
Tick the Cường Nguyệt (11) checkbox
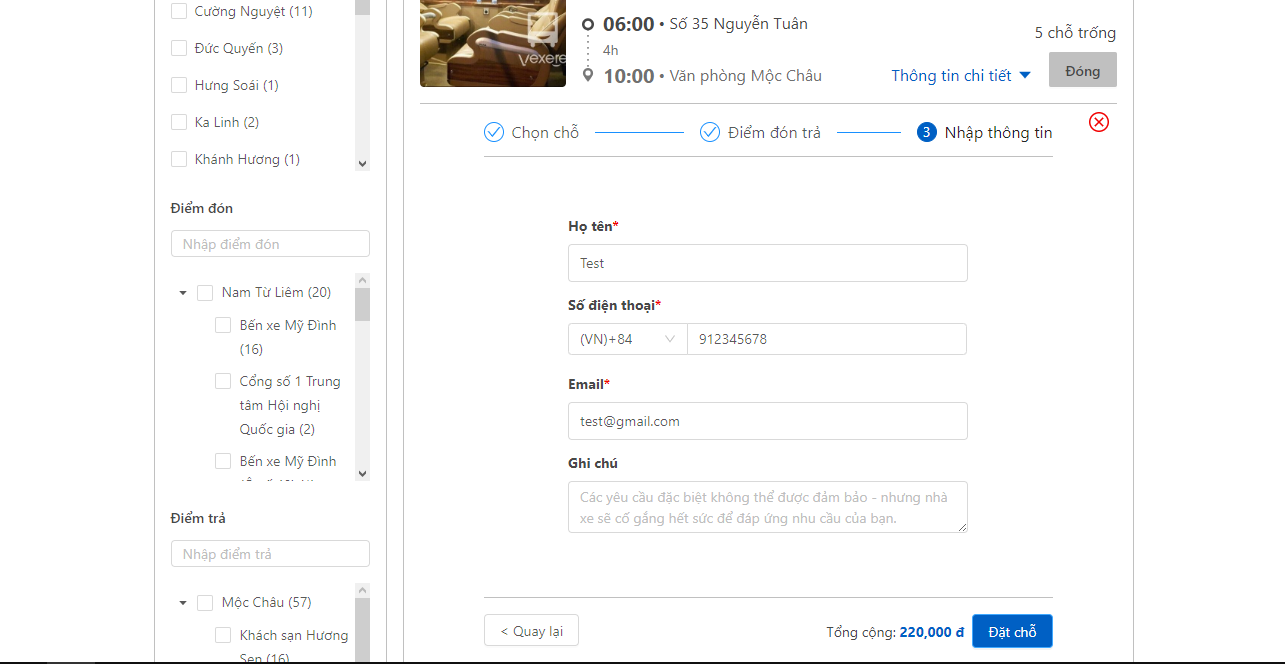coord(179,11)
